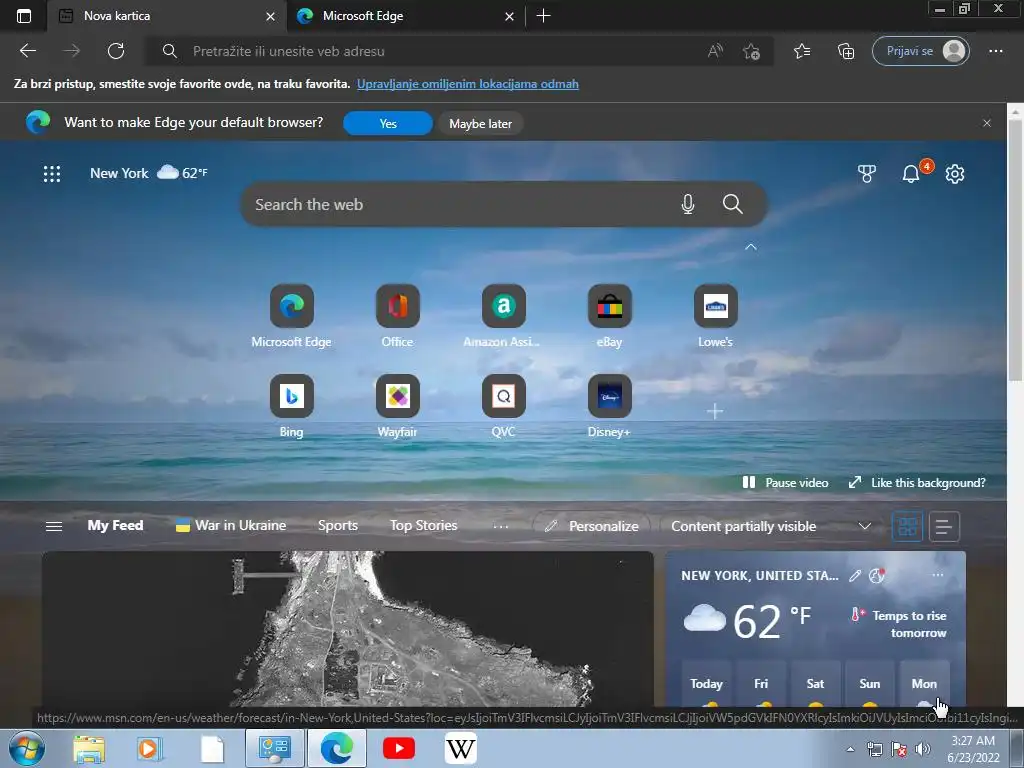Screen dimensions: 1024x768
Task: Click the Personalize button
Action: pos(592,526)
